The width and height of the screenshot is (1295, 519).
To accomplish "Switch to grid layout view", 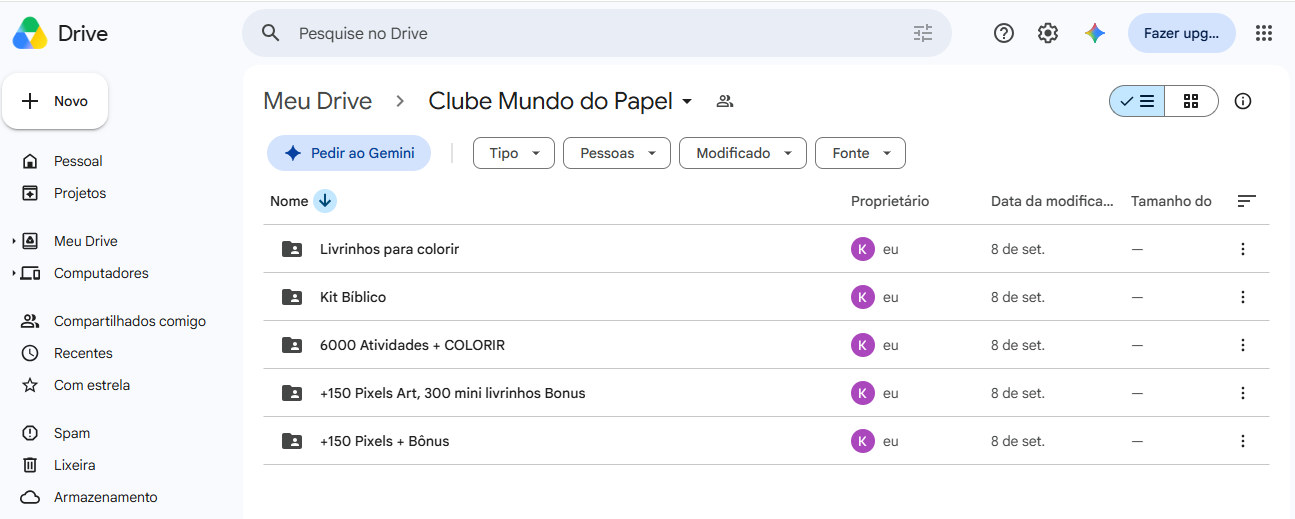I will coord(1191,101).
